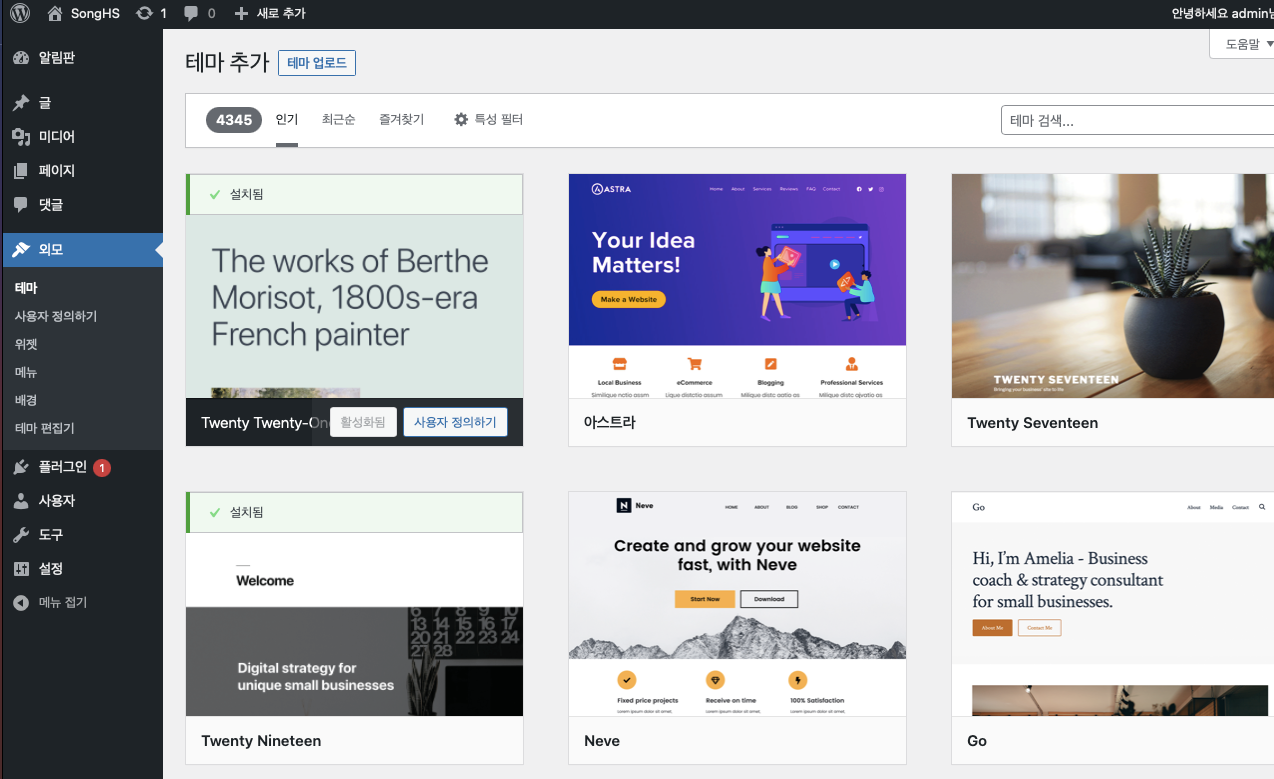Screen dimensions: 1274x779
Task: Click the disabled 활성화됨 button
Action: pos(364,422)
